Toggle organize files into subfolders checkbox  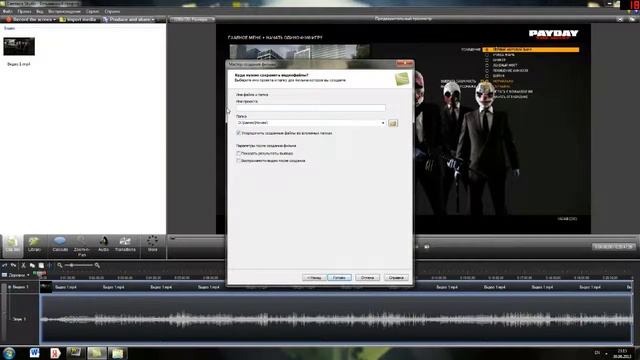click(238, 133)
